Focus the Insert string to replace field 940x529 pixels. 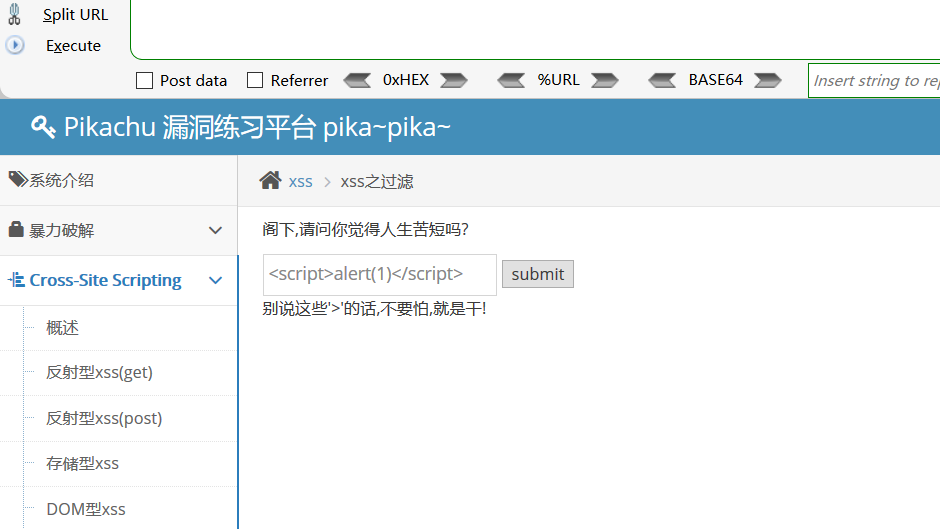[x=874, y=80]
